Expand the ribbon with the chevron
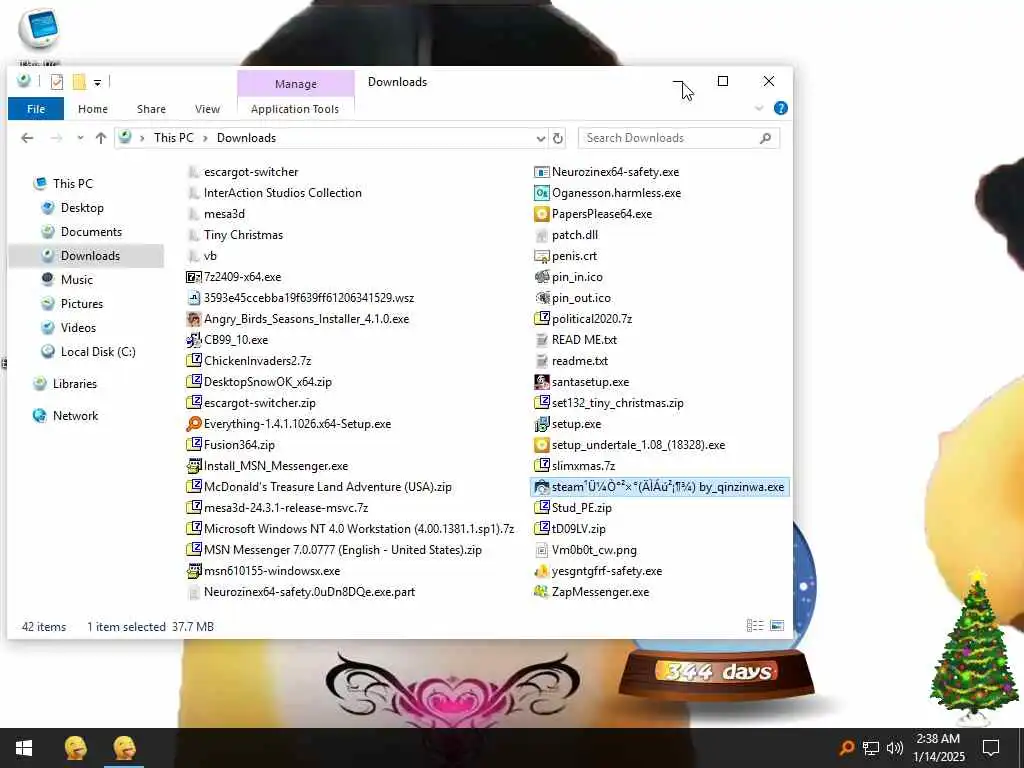1024x768 pixels. [x=759, y=108]
